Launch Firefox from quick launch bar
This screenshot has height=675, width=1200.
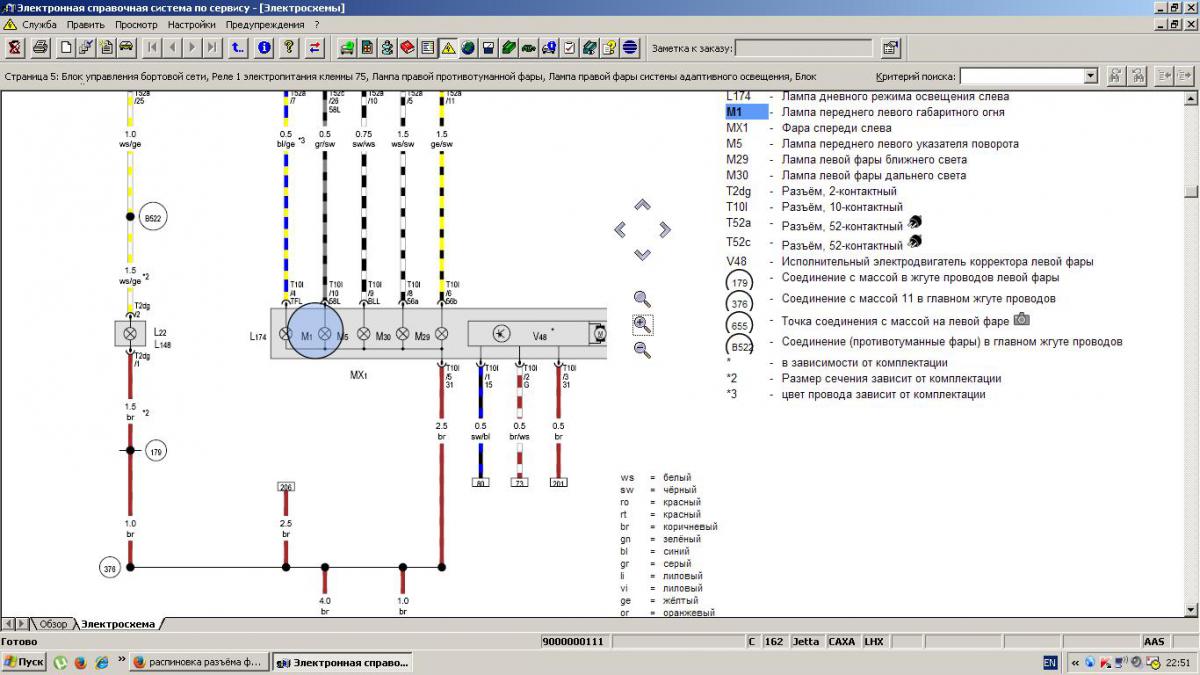80,662
